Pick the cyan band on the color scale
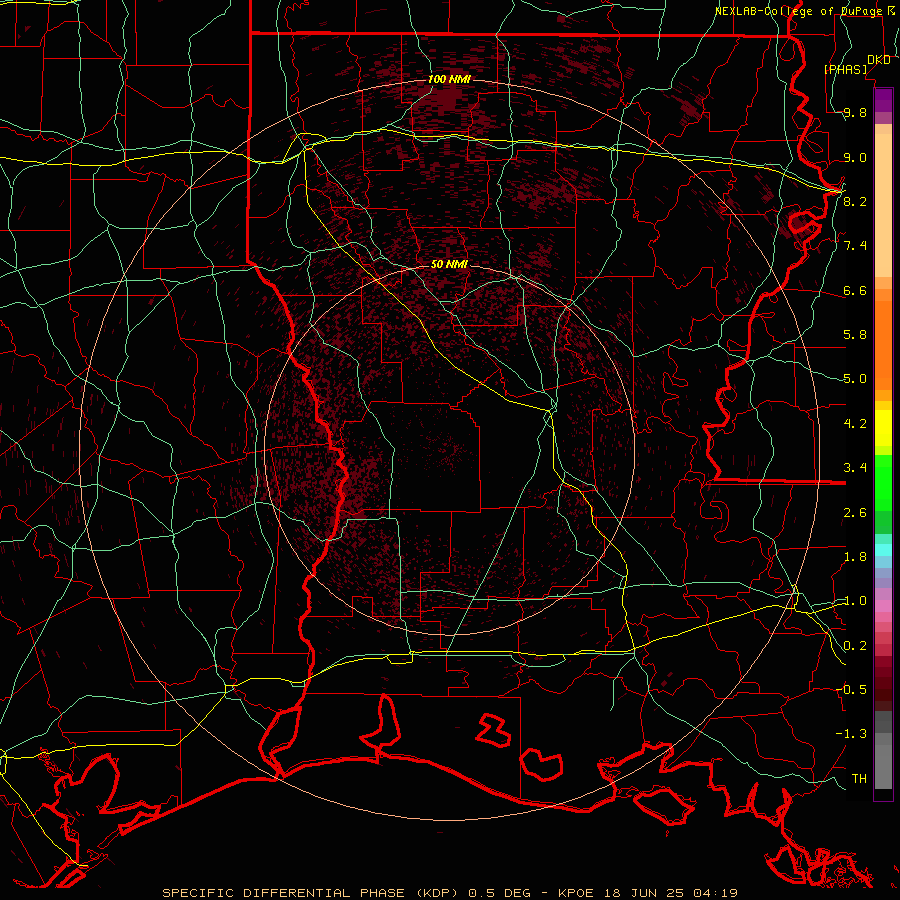900x900 pixels. pos(883,549)
